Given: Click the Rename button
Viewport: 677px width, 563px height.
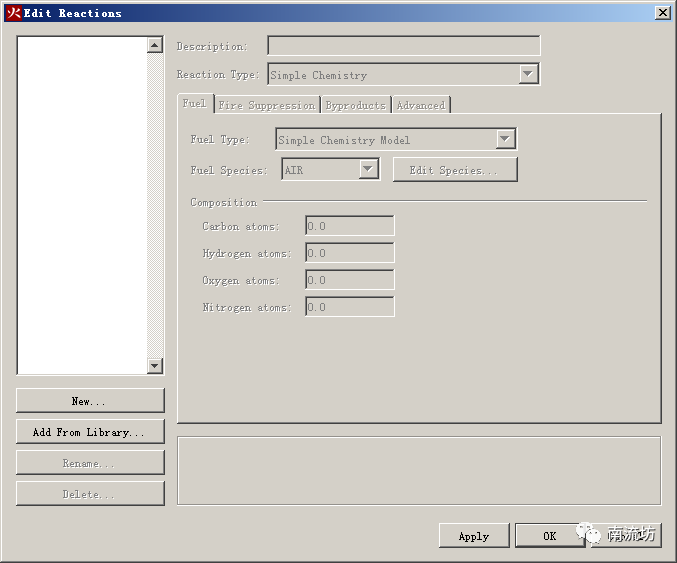Looking at the screenshot, I should tap(90, 463).
